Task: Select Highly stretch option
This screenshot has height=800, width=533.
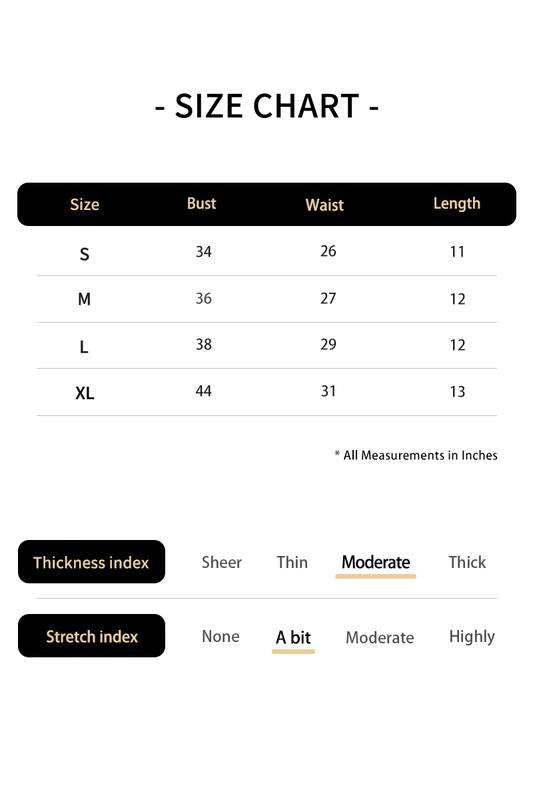Action: (472, 637)
